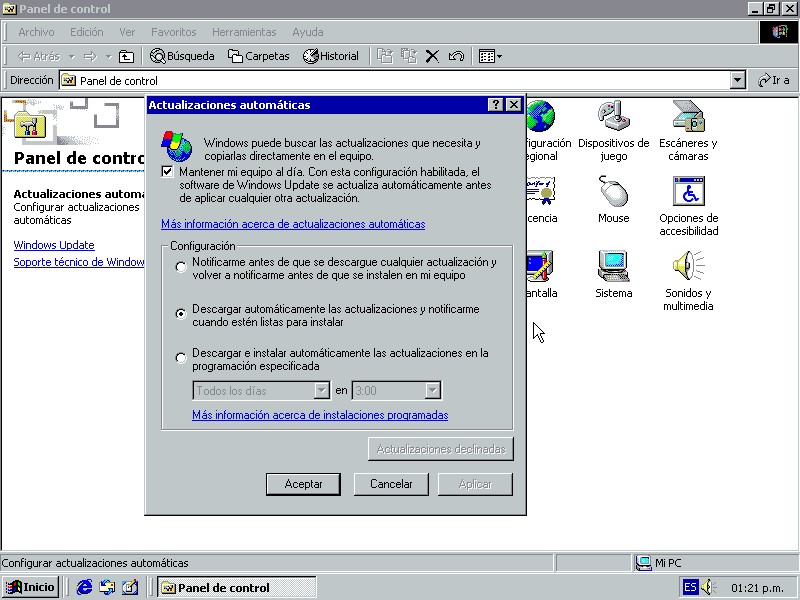Open Opciones de accesibilidad icon
The width and height of the screenshot is (800, 600).
[688, 206]
